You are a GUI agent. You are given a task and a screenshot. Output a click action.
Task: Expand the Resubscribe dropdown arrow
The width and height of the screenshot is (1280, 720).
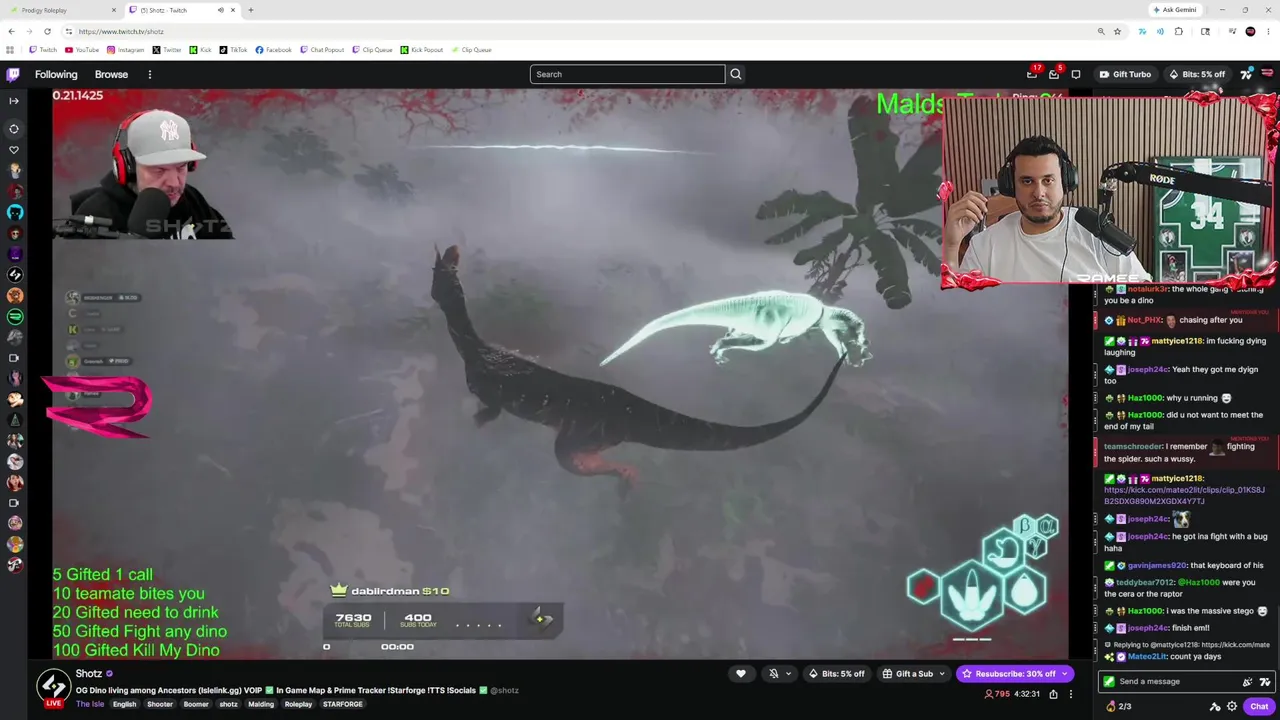(1066, 674)
